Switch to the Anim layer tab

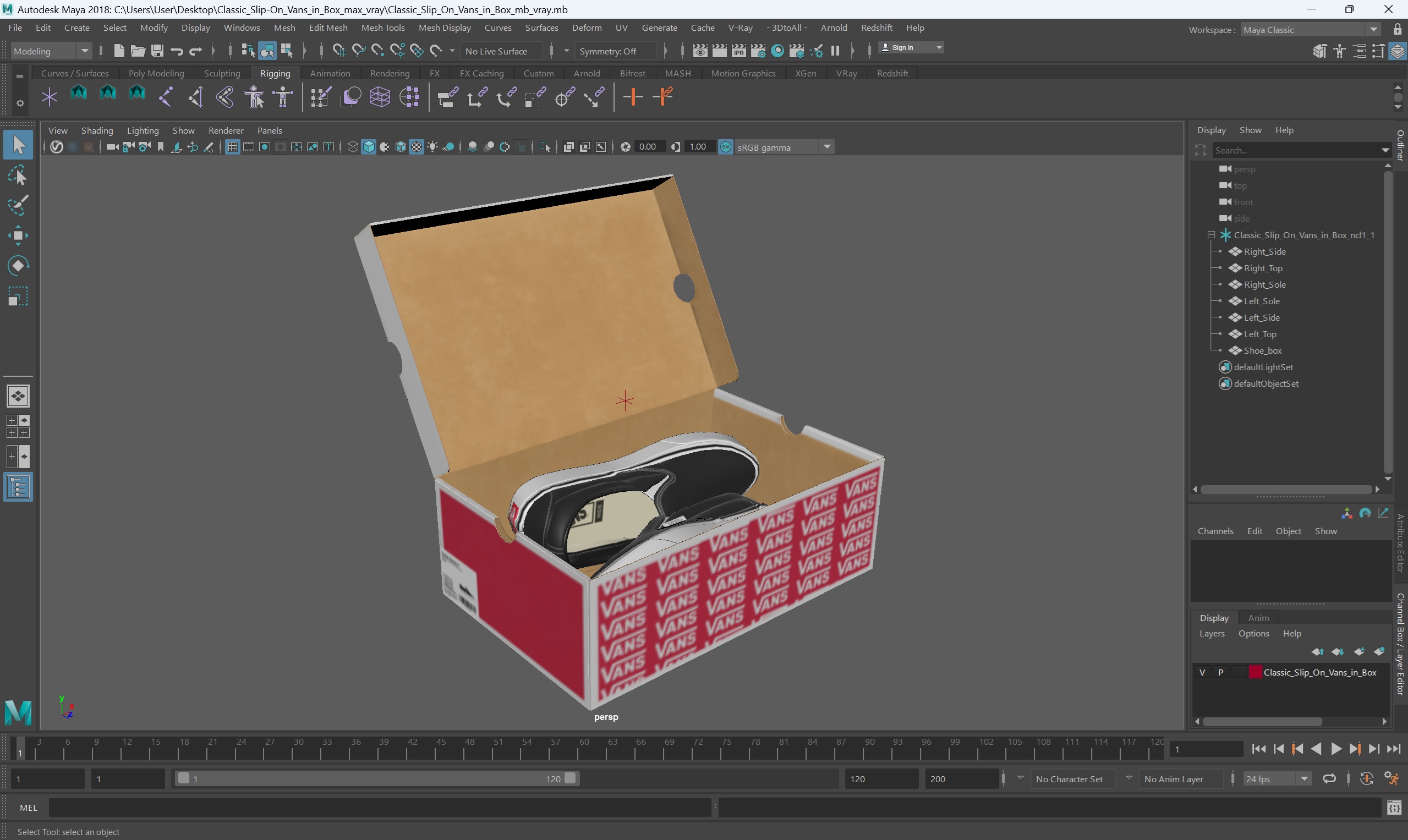[1258, 618]
